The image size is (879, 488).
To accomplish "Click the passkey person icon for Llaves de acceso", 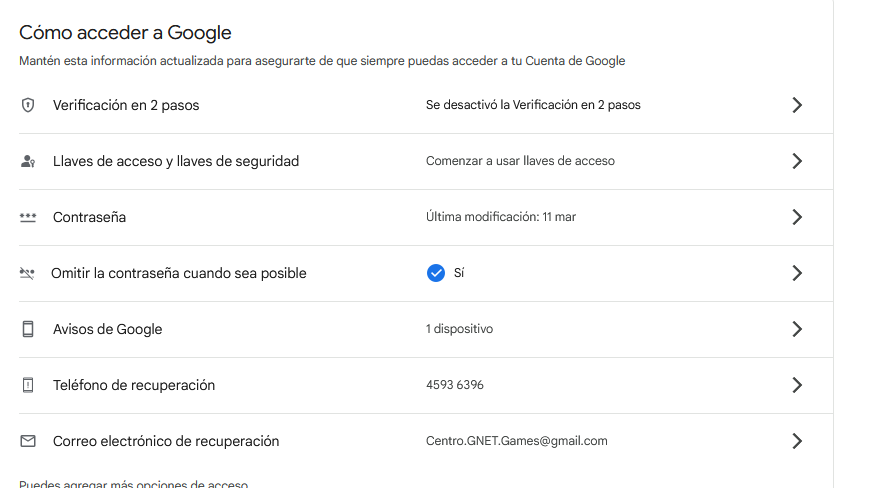I will pyautogui.click(x=28, y=161).
